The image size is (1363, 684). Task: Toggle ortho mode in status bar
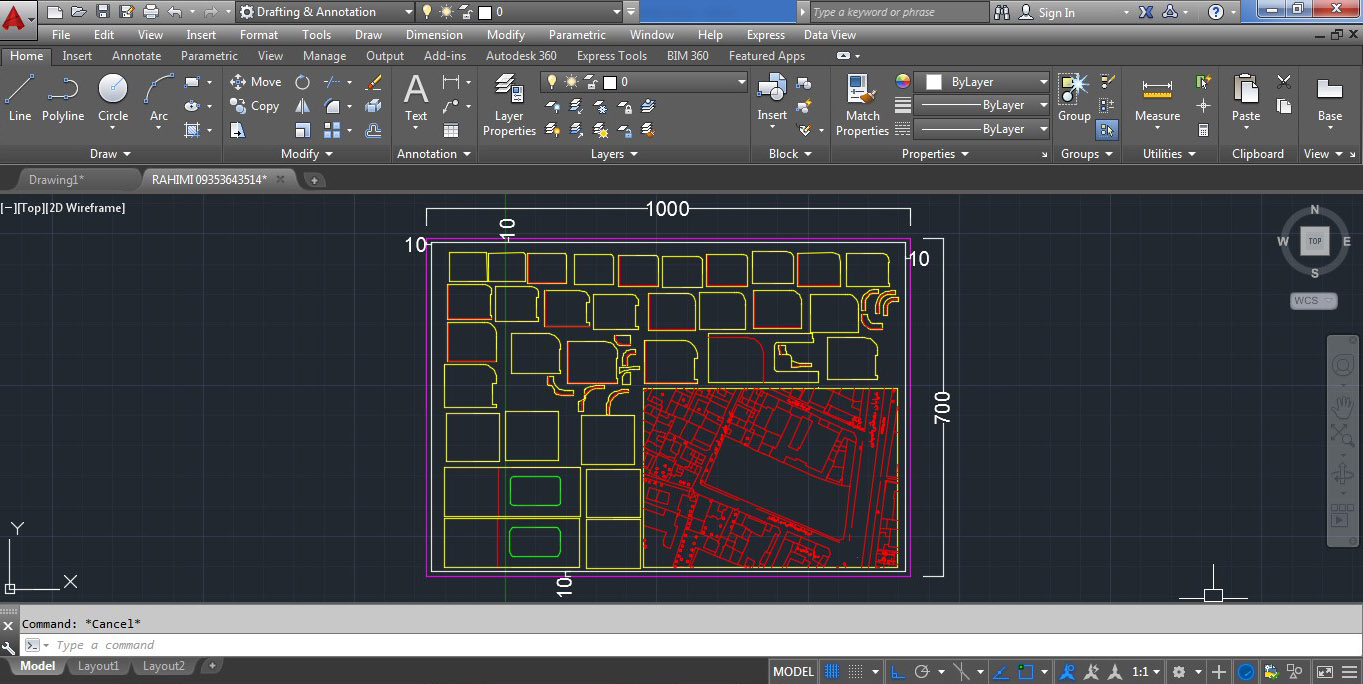pos(898,672)
